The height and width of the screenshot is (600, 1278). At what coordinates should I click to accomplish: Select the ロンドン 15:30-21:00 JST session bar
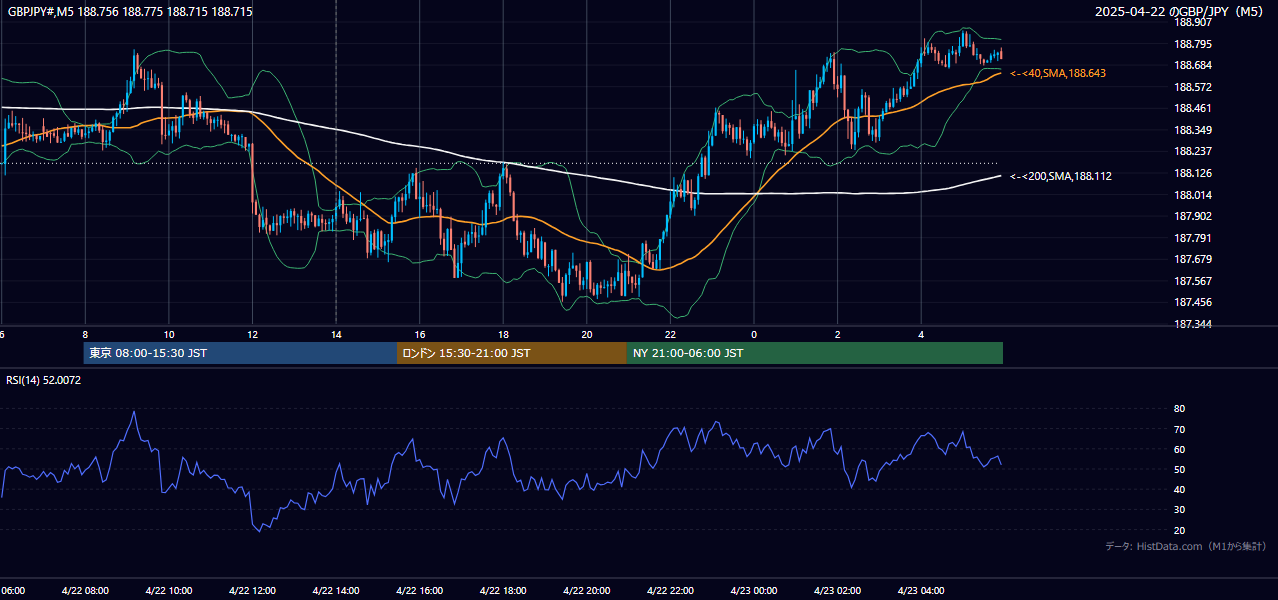coord(512,353)
